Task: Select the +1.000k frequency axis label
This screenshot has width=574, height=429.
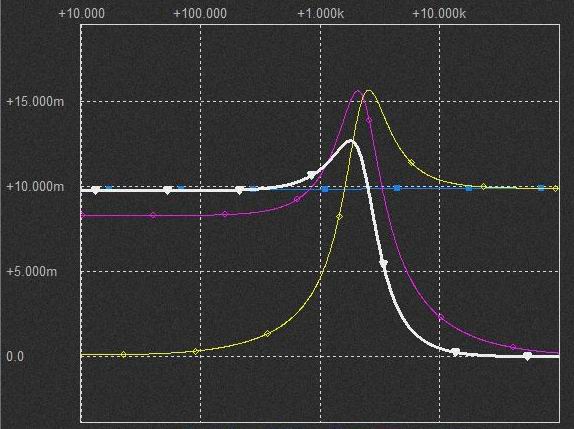Action: 321,14
